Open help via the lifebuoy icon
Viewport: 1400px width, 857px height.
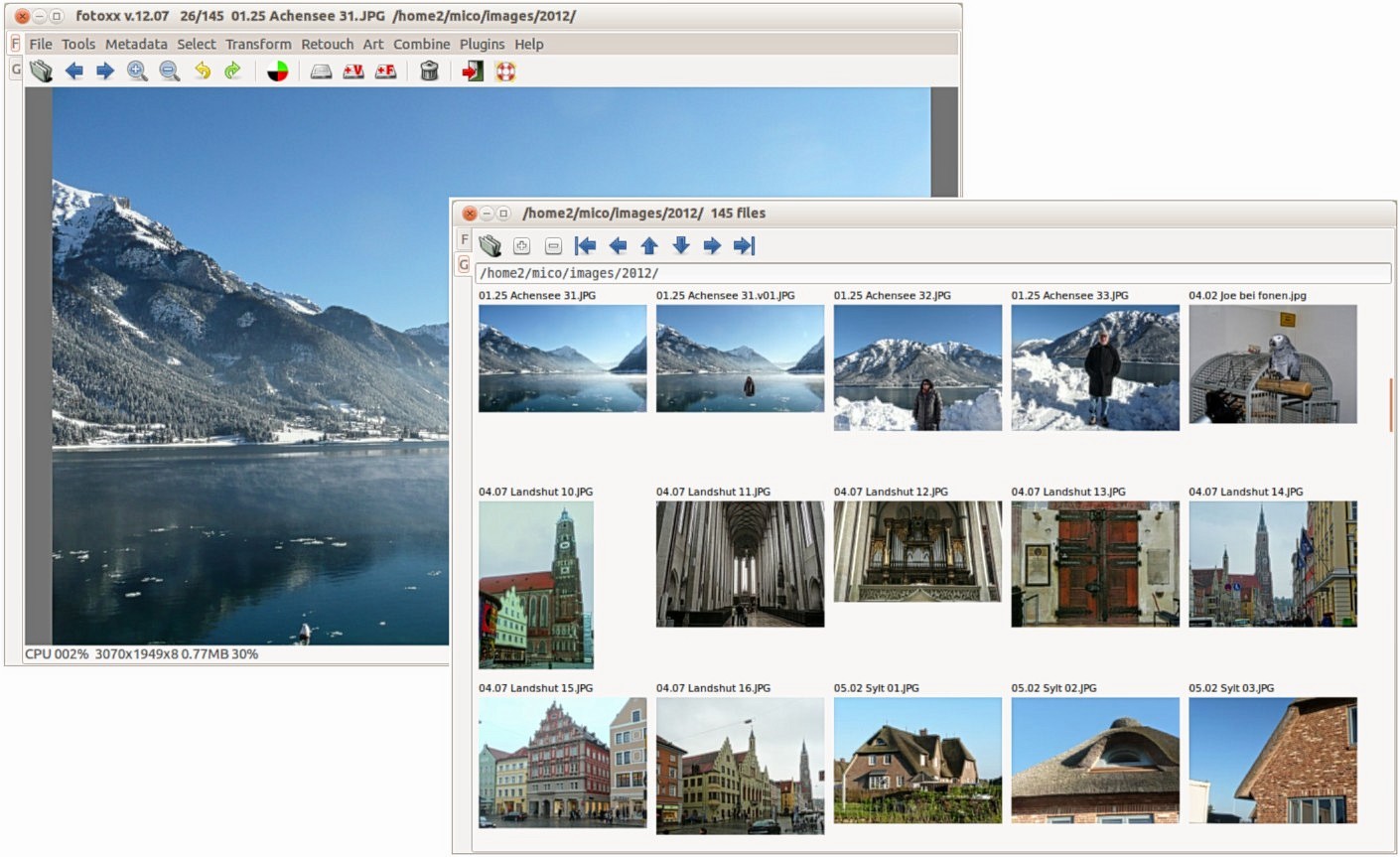click(x=505, y=71)
